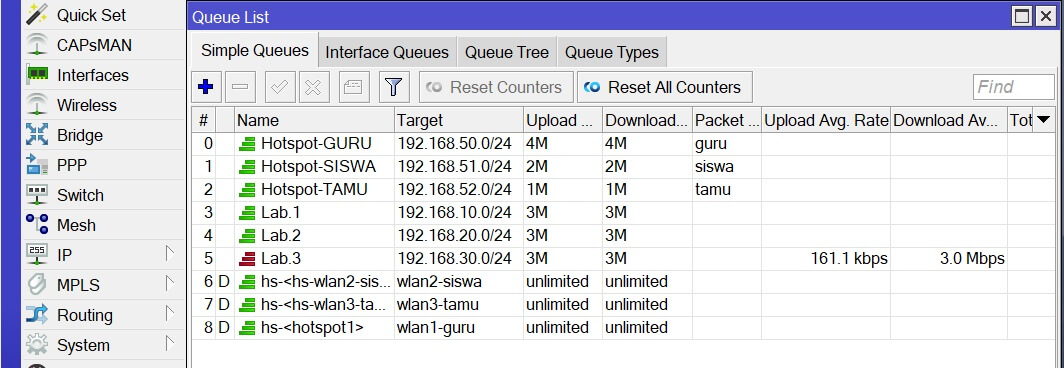This screenshot has width=1064, height=368.
Task: Click the enable checkmark toolbar icon
Action: click(x=279, y=87)
